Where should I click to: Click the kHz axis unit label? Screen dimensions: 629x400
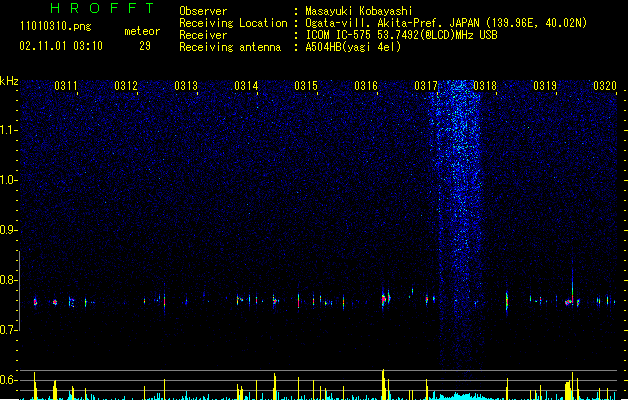coord(9,81)
